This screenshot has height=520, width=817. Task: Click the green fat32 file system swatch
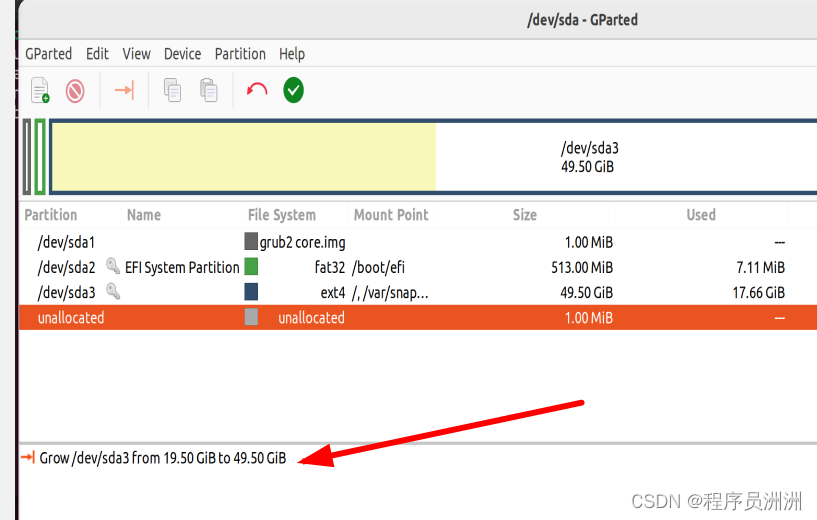coord(251,266)
